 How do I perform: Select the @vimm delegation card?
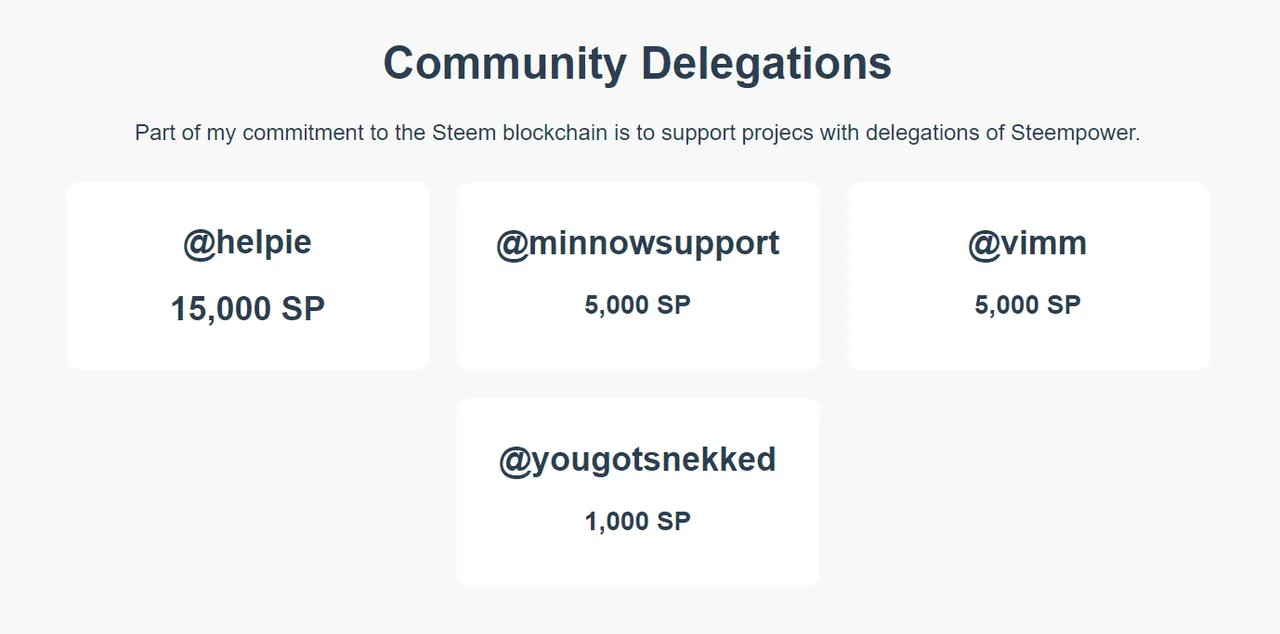click(x=1028, y=276)
